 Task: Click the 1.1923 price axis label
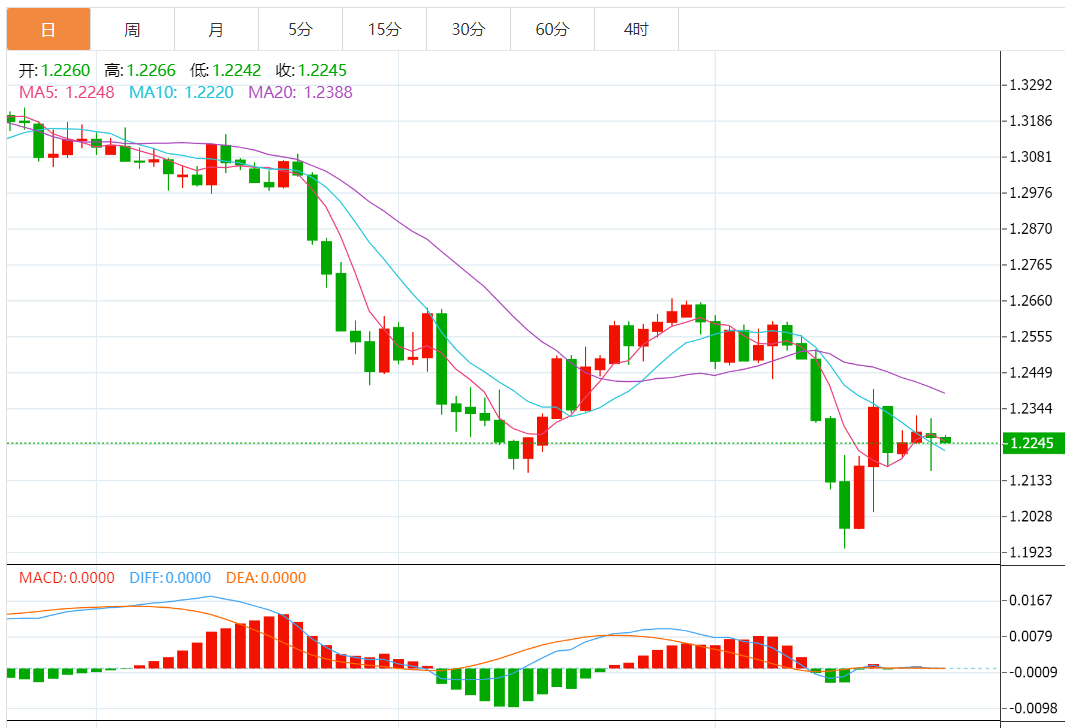1030,553
